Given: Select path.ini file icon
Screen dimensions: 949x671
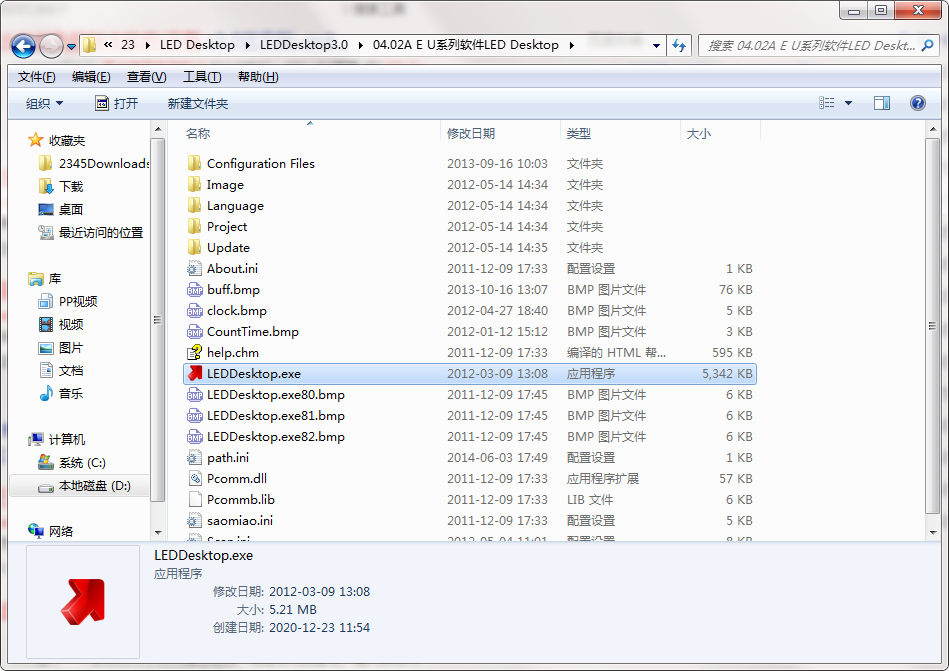Looking at the screenshot, I should coord(194,457).
